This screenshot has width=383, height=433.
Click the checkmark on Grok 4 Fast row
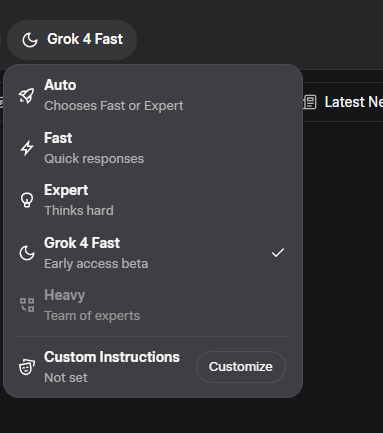click(x=278, y=253)
